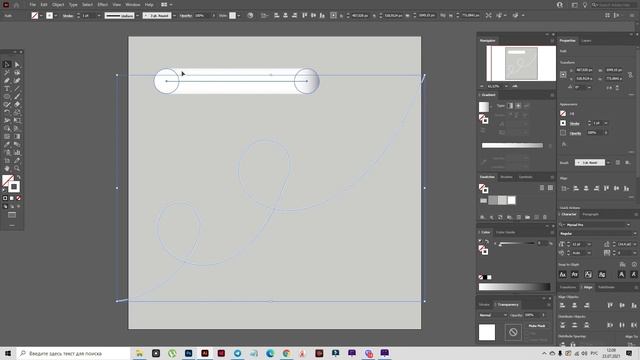Screen dimensions: 640x360
Task: Switch to the Paragraph tab
Action: (x=590, y=214)
